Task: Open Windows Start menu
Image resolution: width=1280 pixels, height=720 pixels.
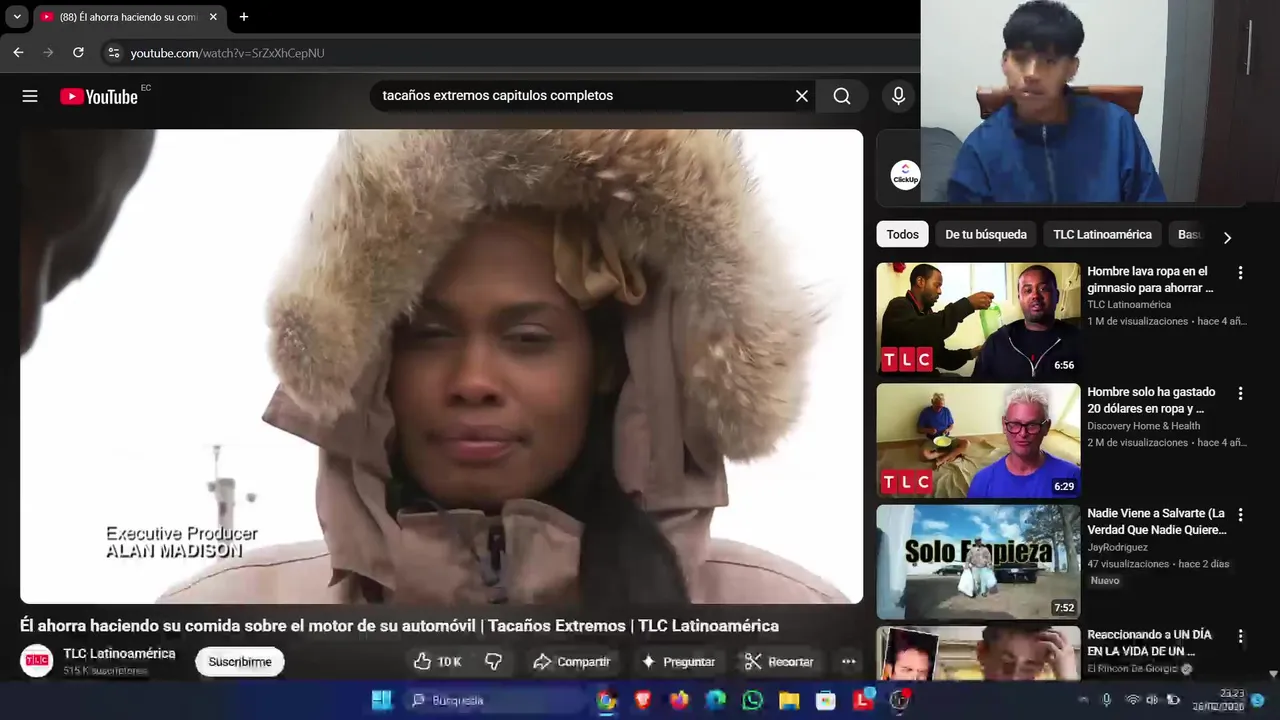Action: pos(382,700)
